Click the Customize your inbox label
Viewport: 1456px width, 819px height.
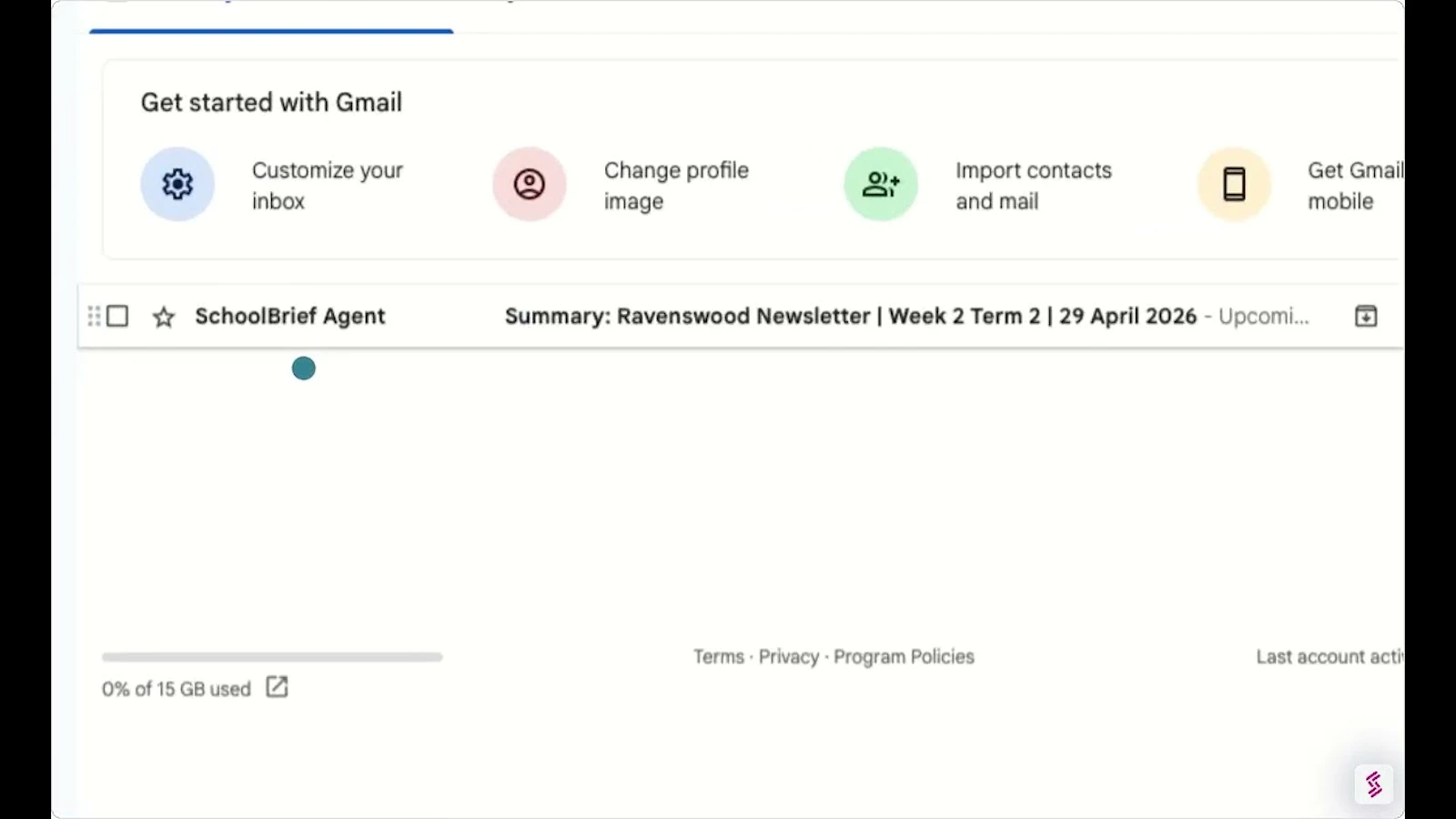[x=328, y=186]
